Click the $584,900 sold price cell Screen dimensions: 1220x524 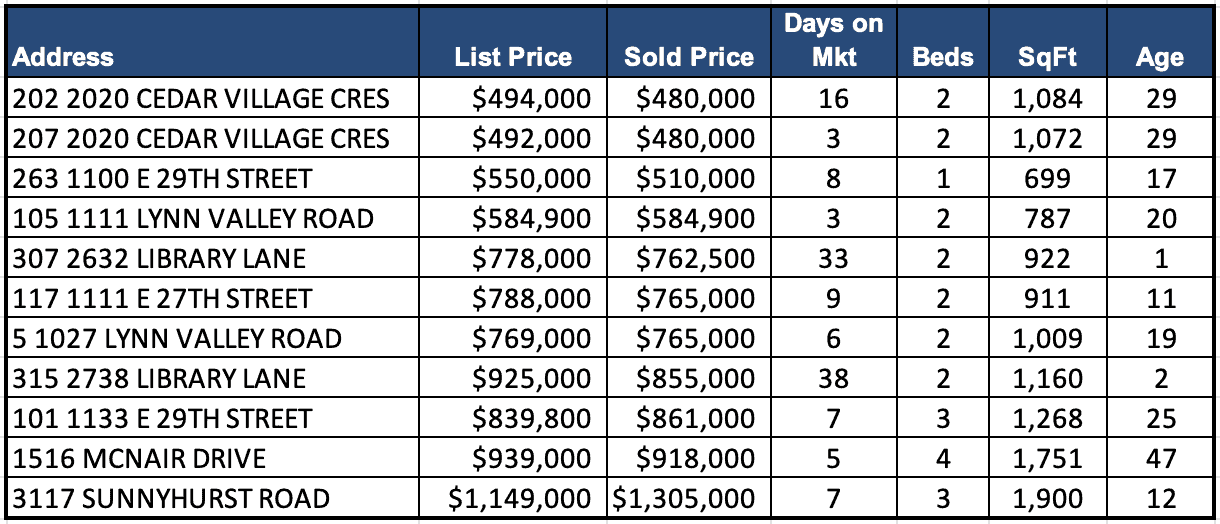pos(696,218)
